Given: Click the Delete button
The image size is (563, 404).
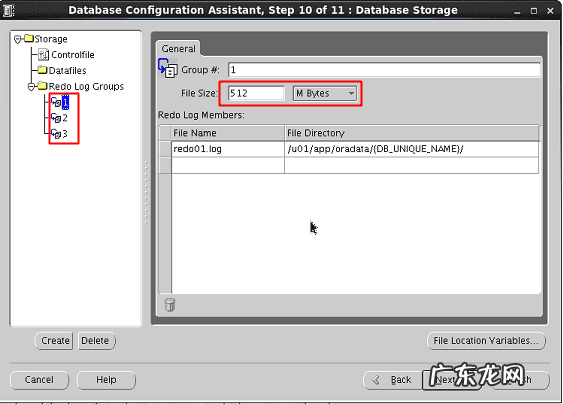Looking at the screenshot, I should 97,340.
